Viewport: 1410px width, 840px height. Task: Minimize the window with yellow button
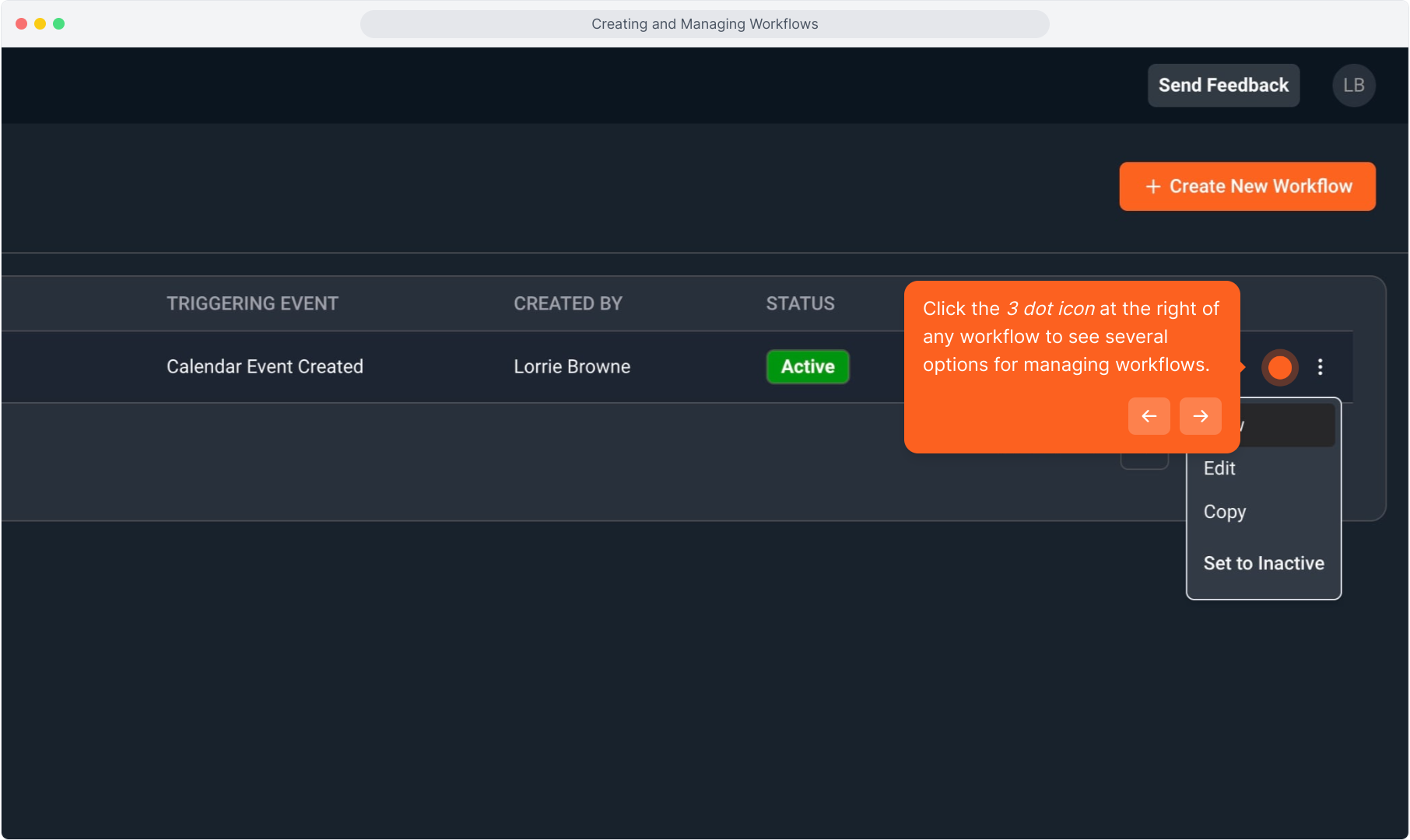(40, 24)
